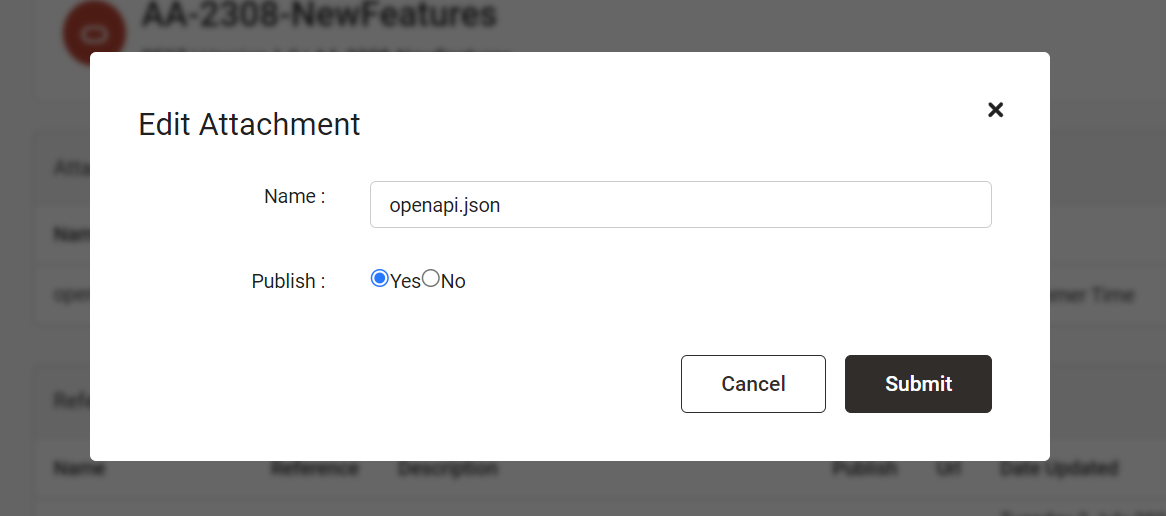This screenshot has height=516, width=1166.
Task: Click the AA-2308-NewFeatures page title
Action: click(318, 14)
